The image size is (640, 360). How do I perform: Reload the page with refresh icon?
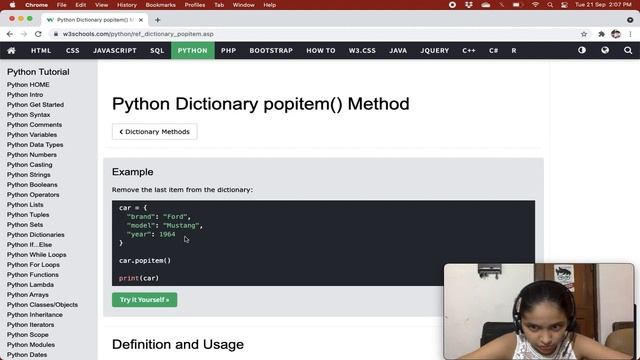[x=38, y=34]
